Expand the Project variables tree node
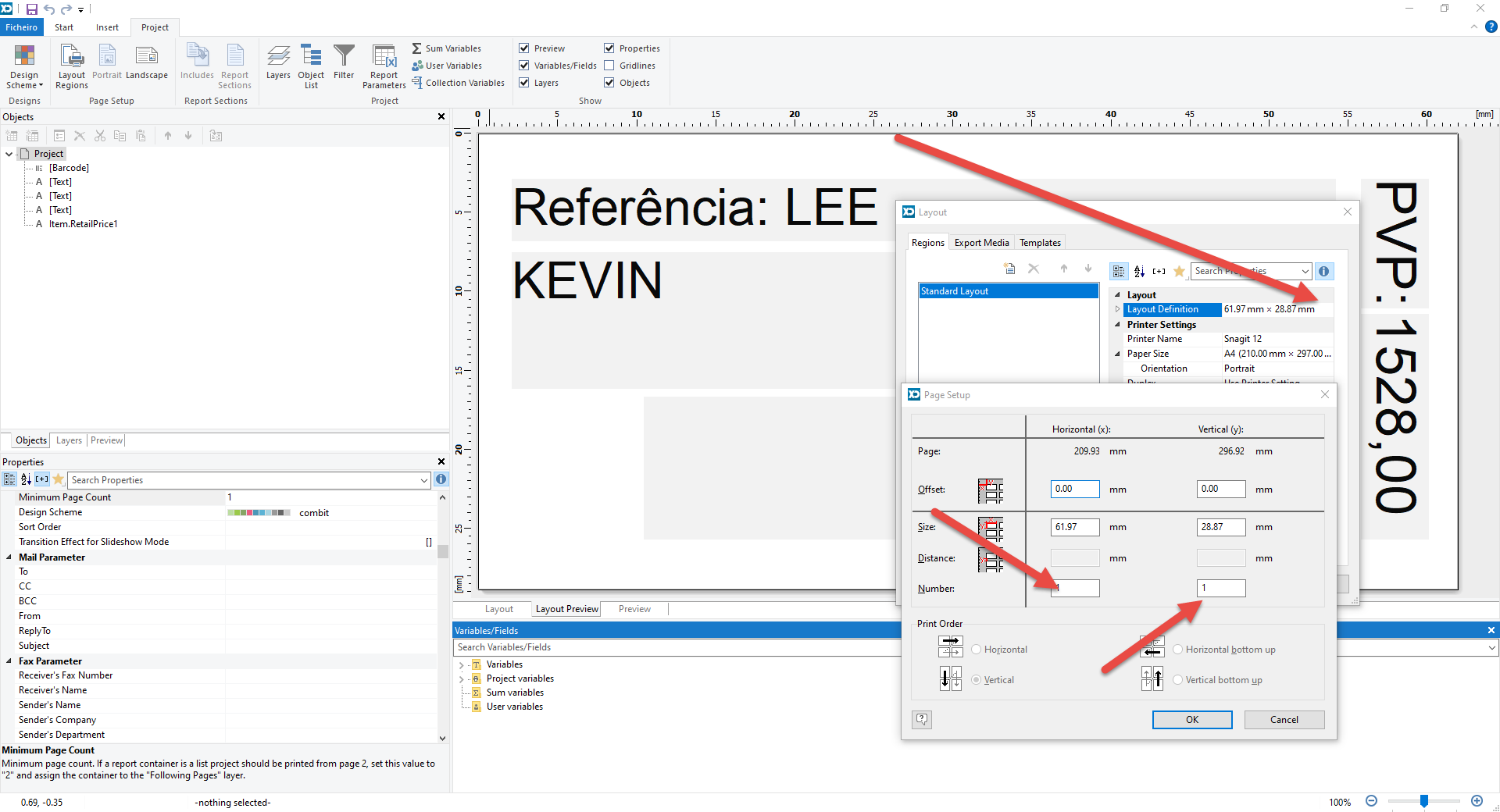1500x812 pixels. (x=461, y=679)
